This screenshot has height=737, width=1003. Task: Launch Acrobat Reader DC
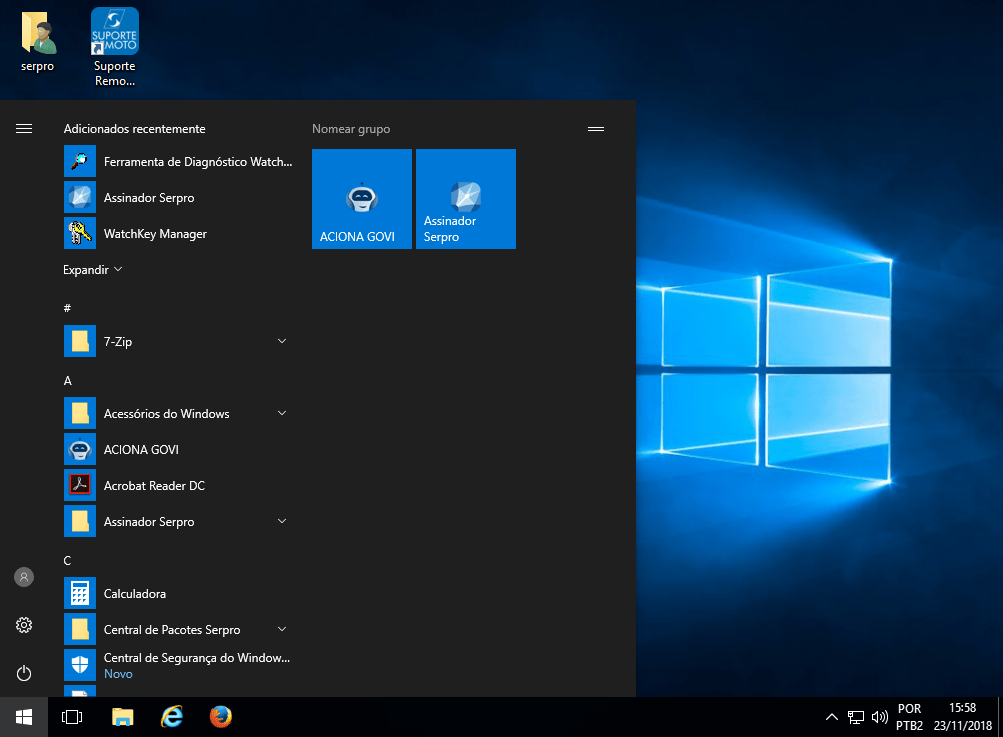(x=154, y=486)
